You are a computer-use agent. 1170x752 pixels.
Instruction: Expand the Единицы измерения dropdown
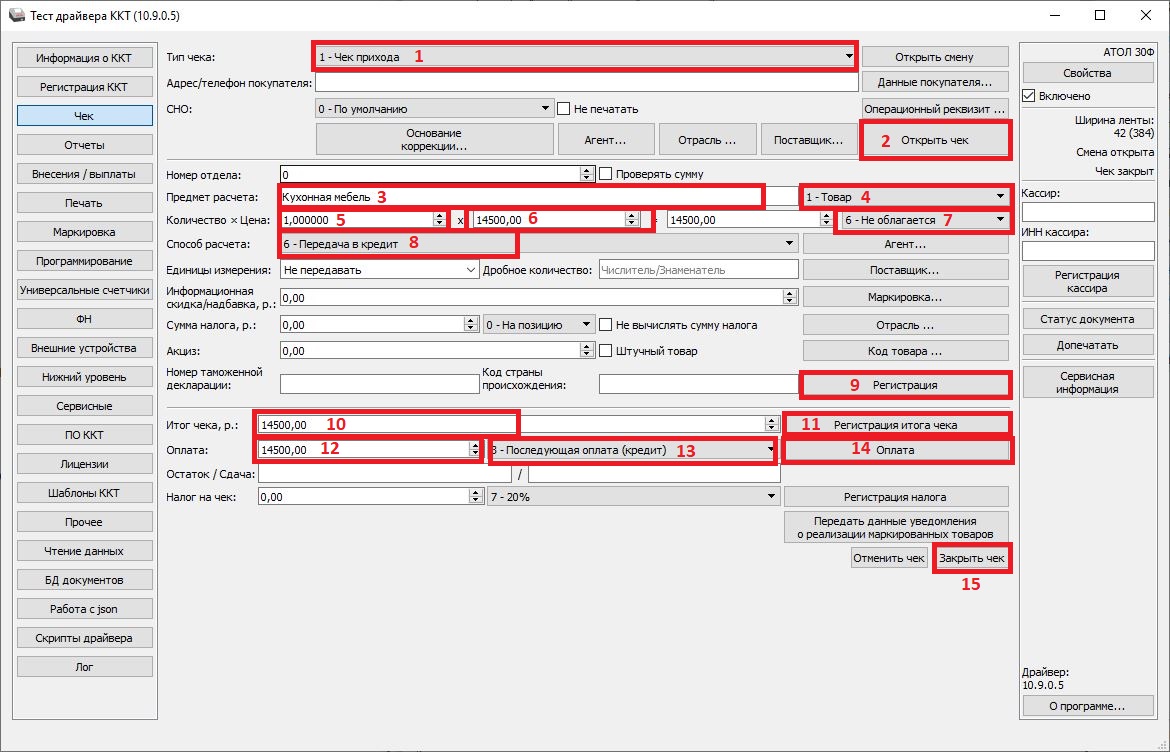(x=471, y=269)
